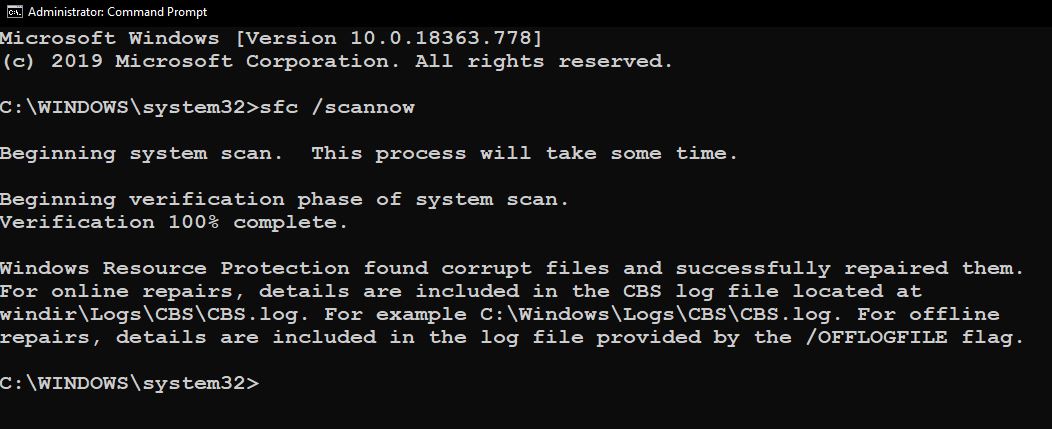
Task: Click the final C:\WINDOWS\system32> prompt
Action: [128, 383]
